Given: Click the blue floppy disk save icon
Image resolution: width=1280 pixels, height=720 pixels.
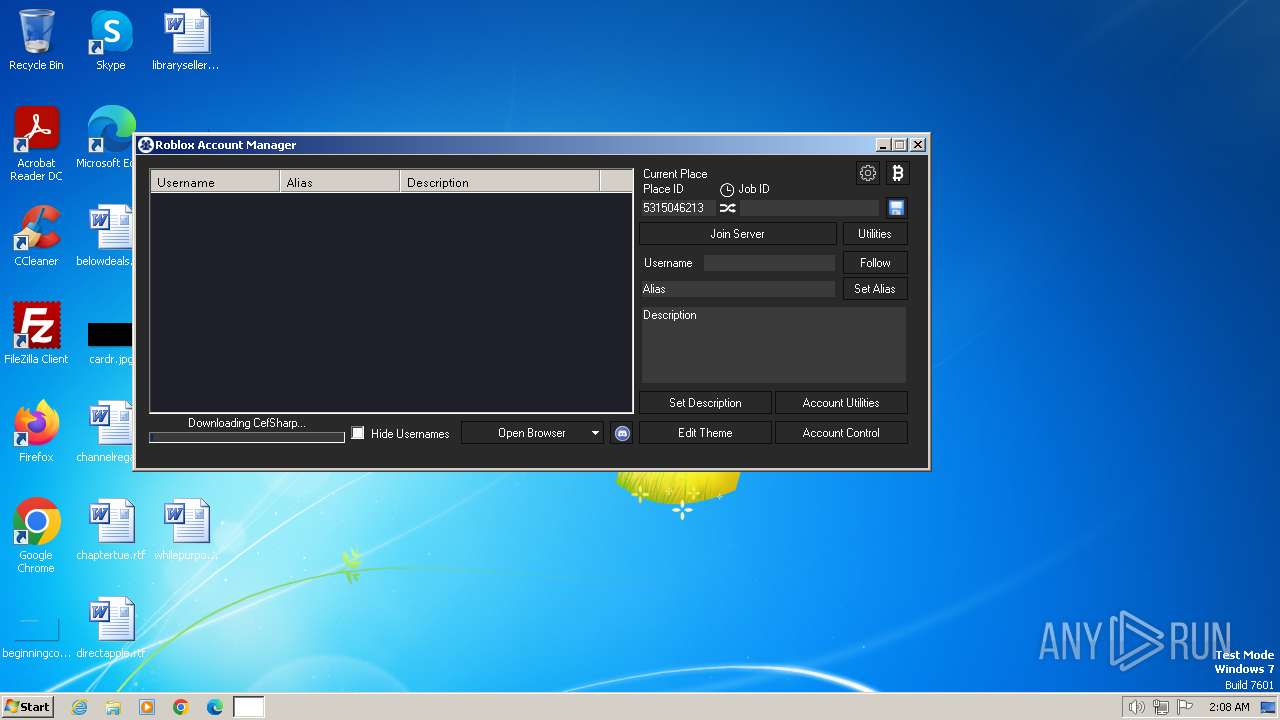Looking at the screenshot, I should point(896,208).
